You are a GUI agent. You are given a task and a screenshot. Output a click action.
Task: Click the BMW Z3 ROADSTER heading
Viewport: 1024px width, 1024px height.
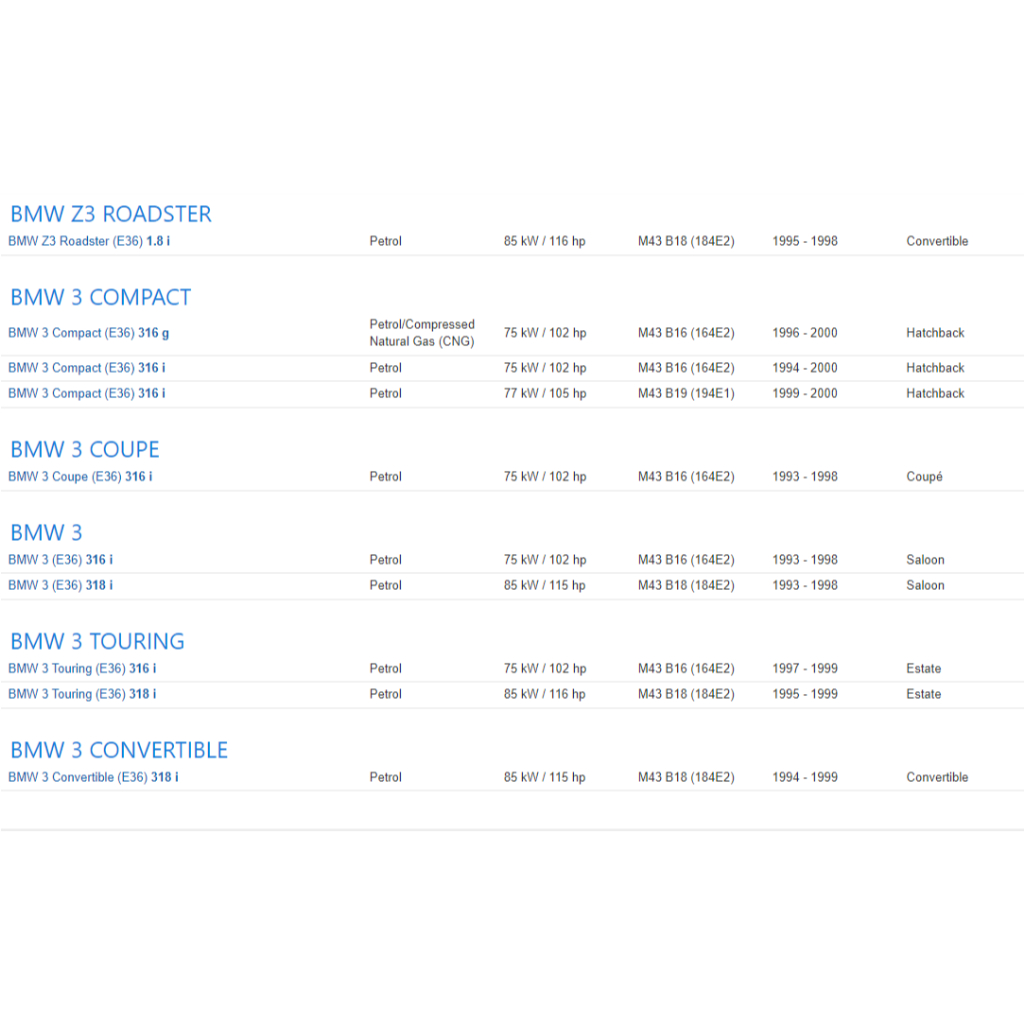click(110, 214)
